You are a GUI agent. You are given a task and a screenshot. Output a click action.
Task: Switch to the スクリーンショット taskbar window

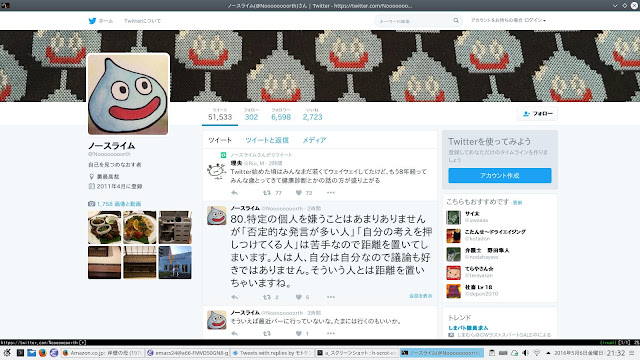coord(357,353)
